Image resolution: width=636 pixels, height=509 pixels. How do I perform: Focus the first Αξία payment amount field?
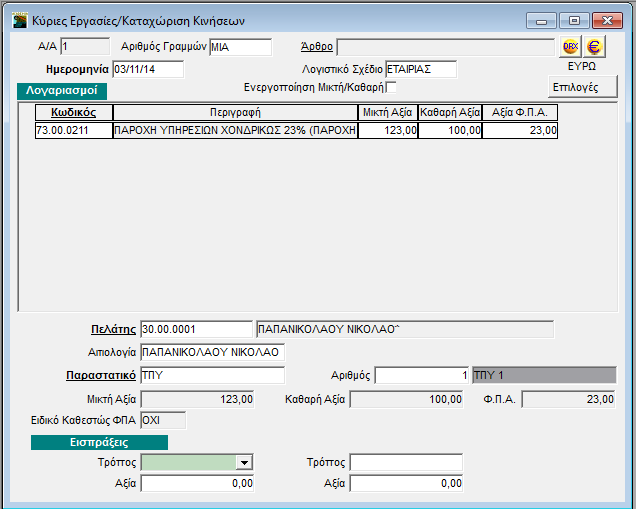click(x=197, y=483)
